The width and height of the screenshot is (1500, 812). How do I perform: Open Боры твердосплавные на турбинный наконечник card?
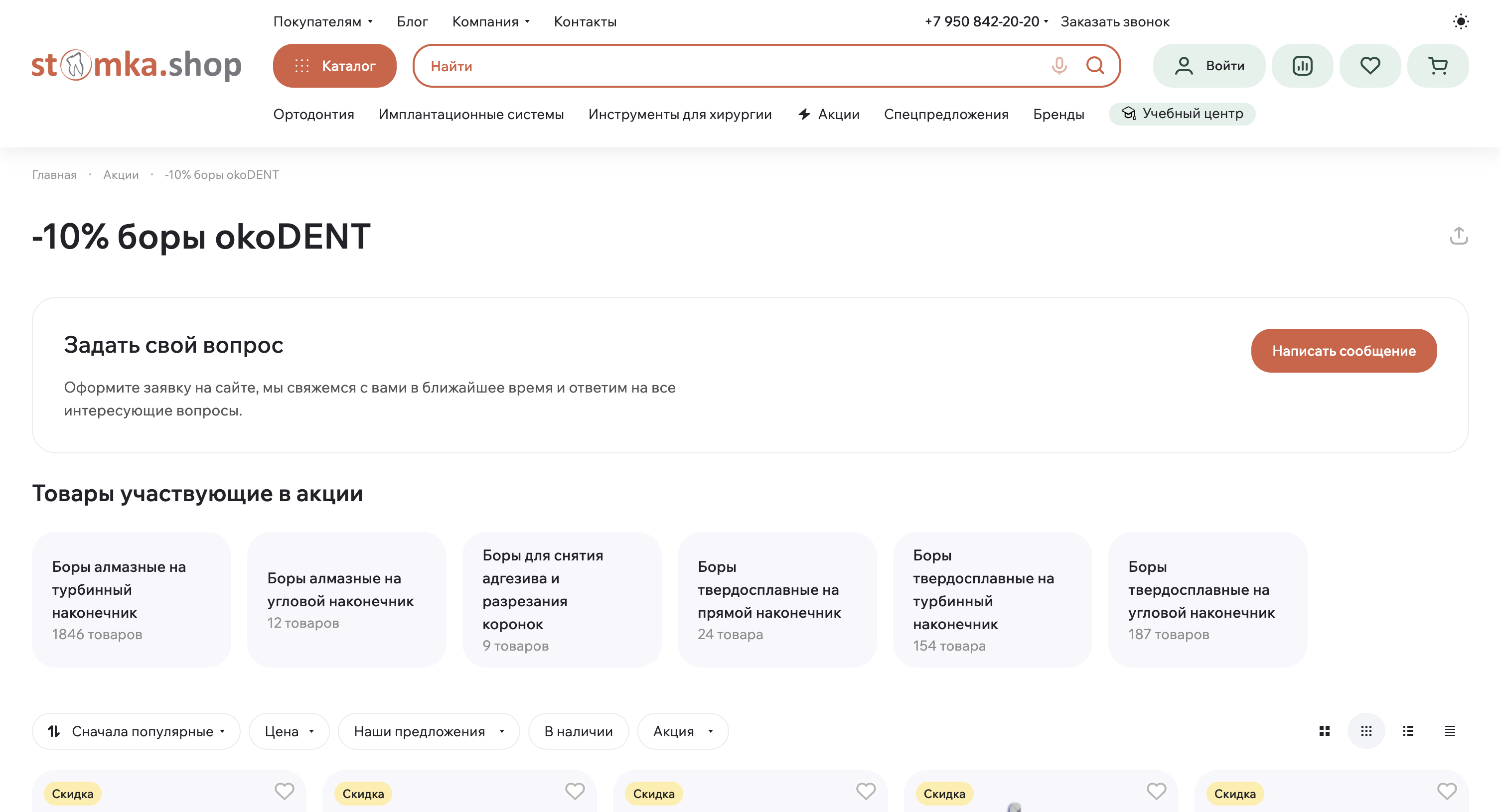point(992,600)
